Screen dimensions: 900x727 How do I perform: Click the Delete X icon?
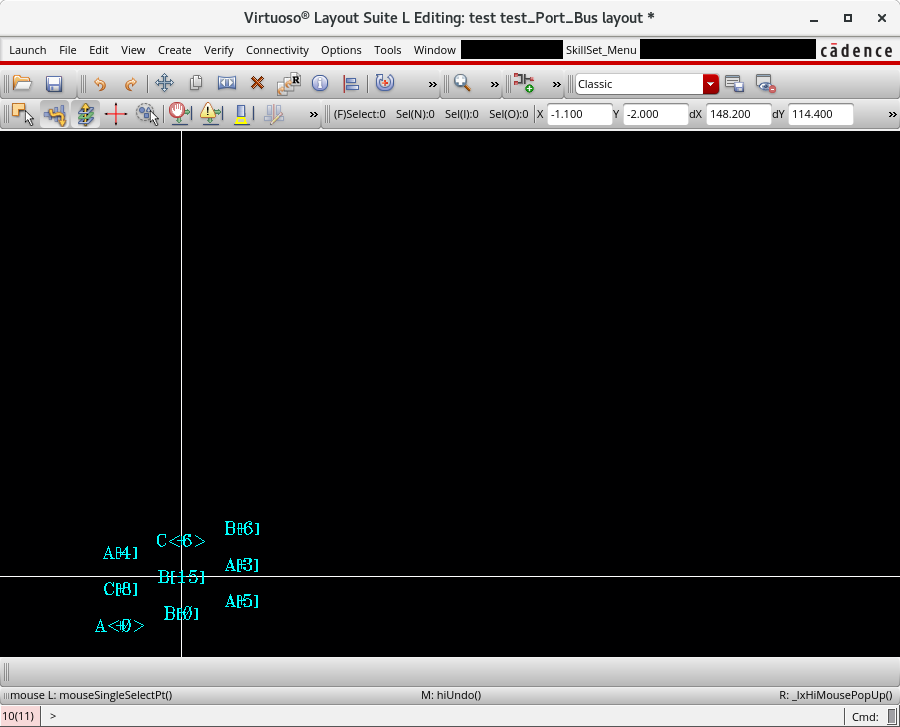[257, 83]
